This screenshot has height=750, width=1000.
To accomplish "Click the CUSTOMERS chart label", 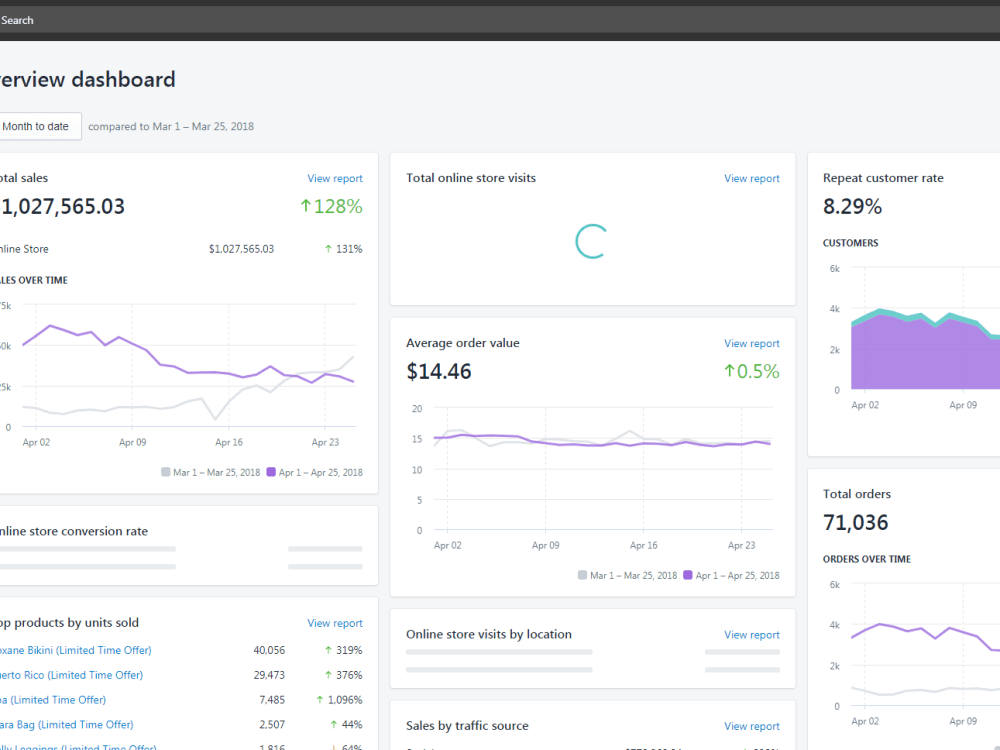I will 850,243.
